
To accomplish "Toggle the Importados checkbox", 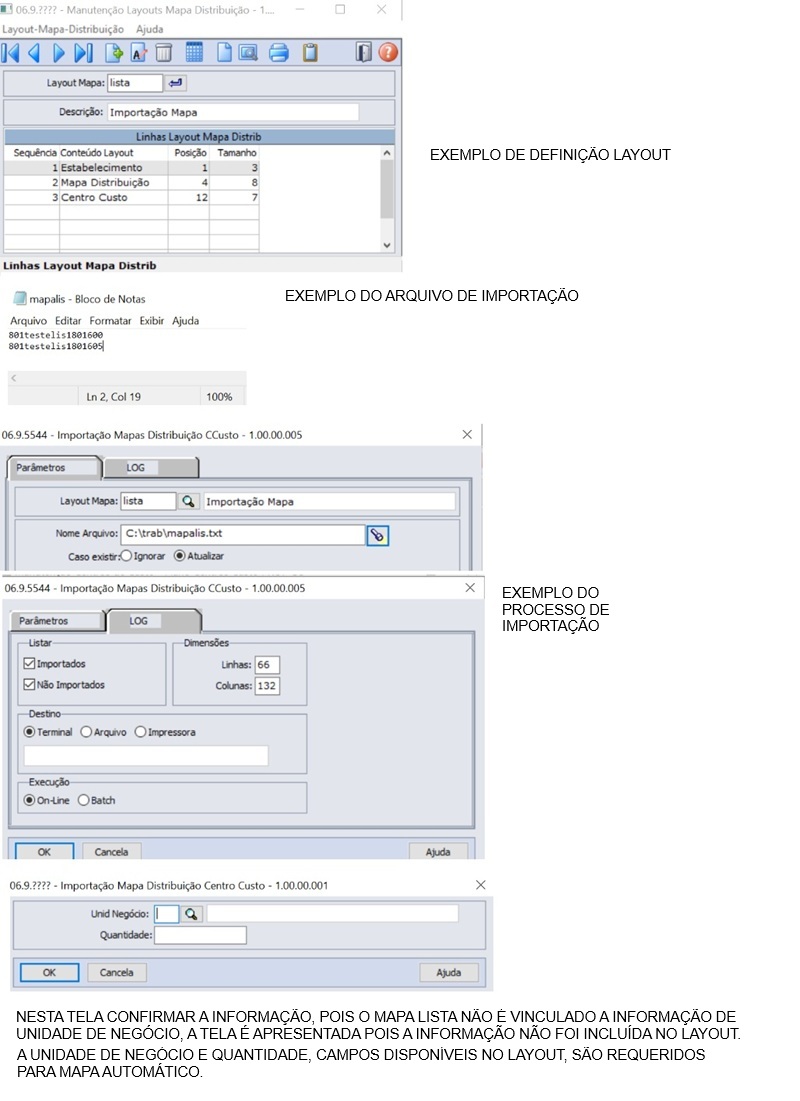I will pyautogui.click(x=29, y=664).
